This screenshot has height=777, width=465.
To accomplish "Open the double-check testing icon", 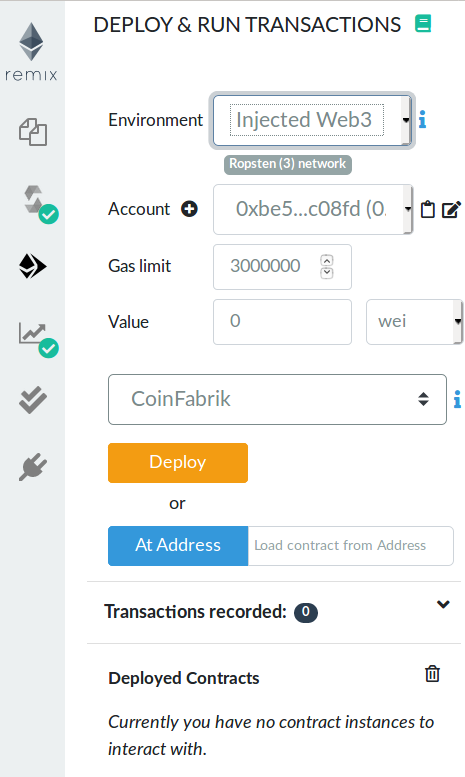I will [x=33, y=400].
